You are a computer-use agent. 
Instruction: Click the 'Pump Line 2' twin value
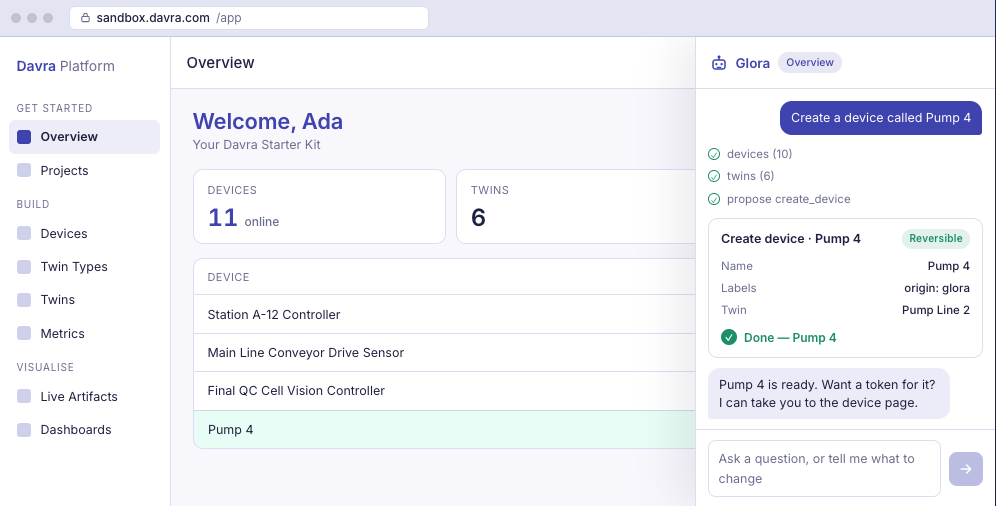936,310
